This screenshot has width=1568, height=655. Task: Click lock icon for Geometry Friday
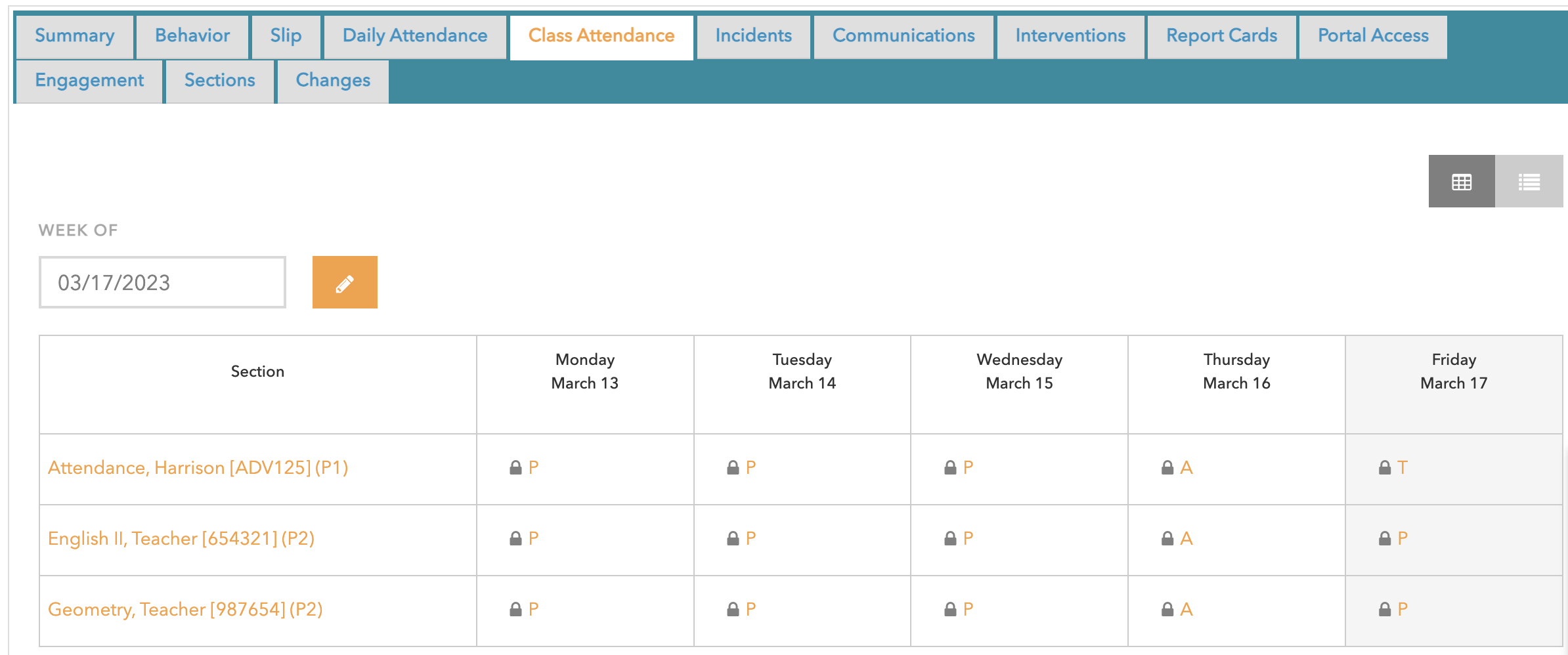coord(1384,610)
